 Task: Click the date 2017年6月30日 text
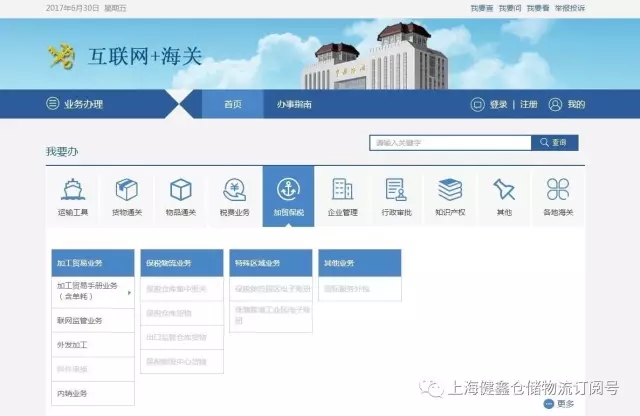coord(72,8)
